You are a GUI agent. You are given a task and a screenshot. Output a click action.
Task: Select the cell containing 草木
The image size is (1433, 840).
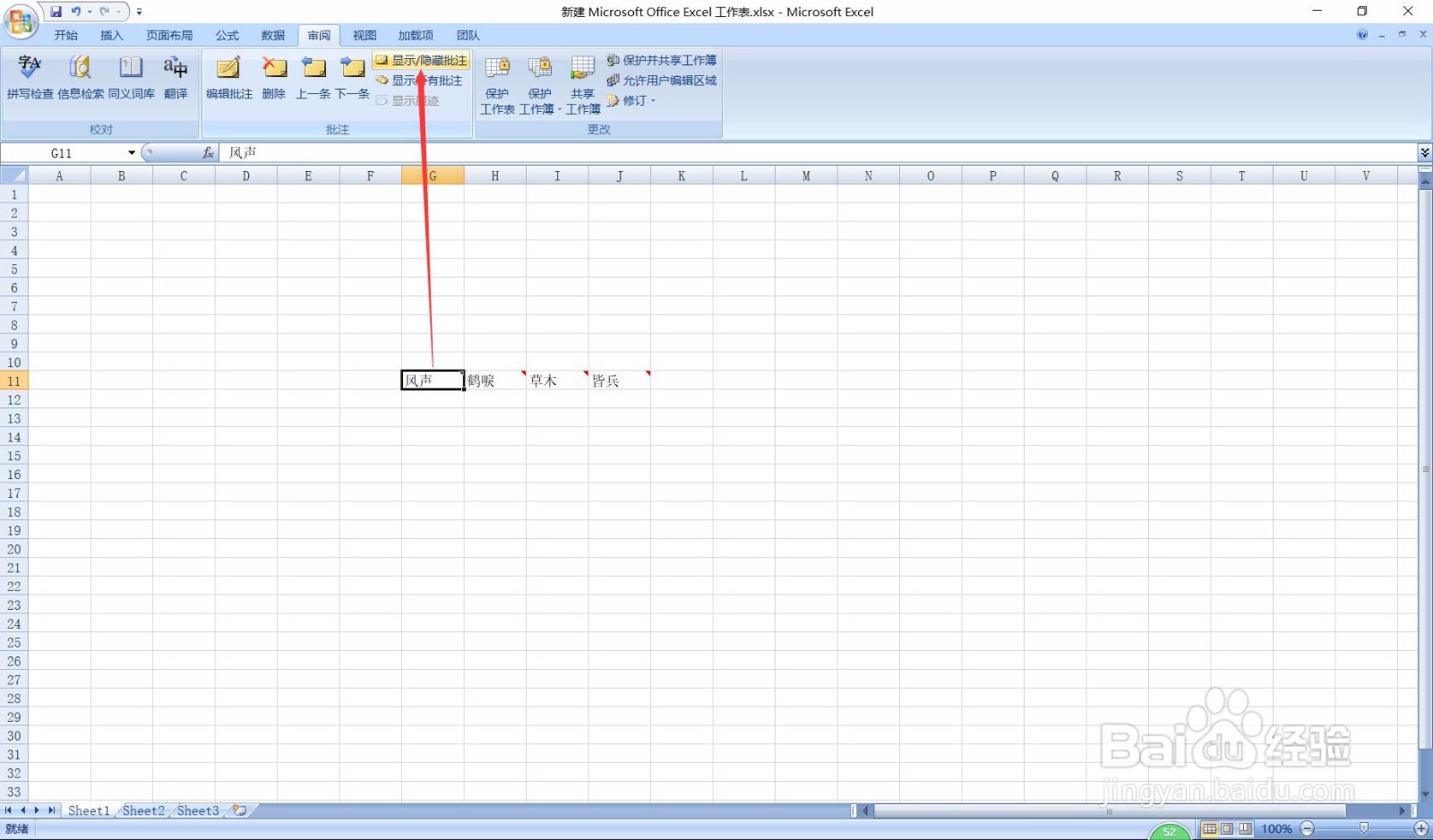pyautogui.click(x=557, y=381)
